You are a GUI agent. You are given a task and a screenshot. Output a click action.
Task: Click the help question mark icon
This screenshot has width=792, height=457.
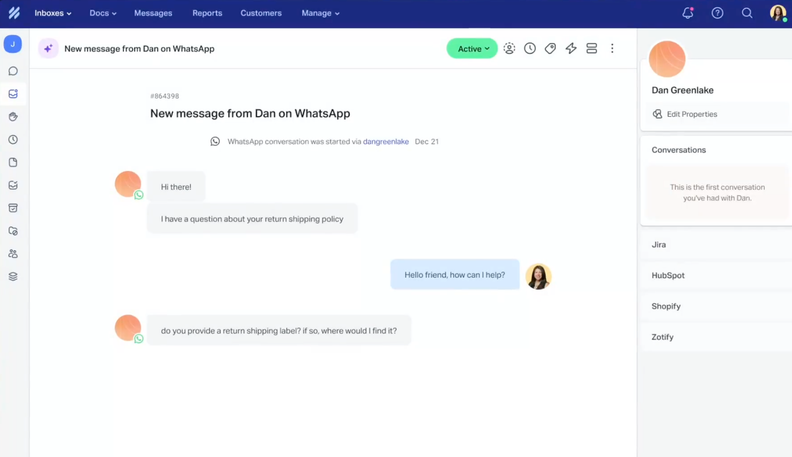tap(717, 13)
